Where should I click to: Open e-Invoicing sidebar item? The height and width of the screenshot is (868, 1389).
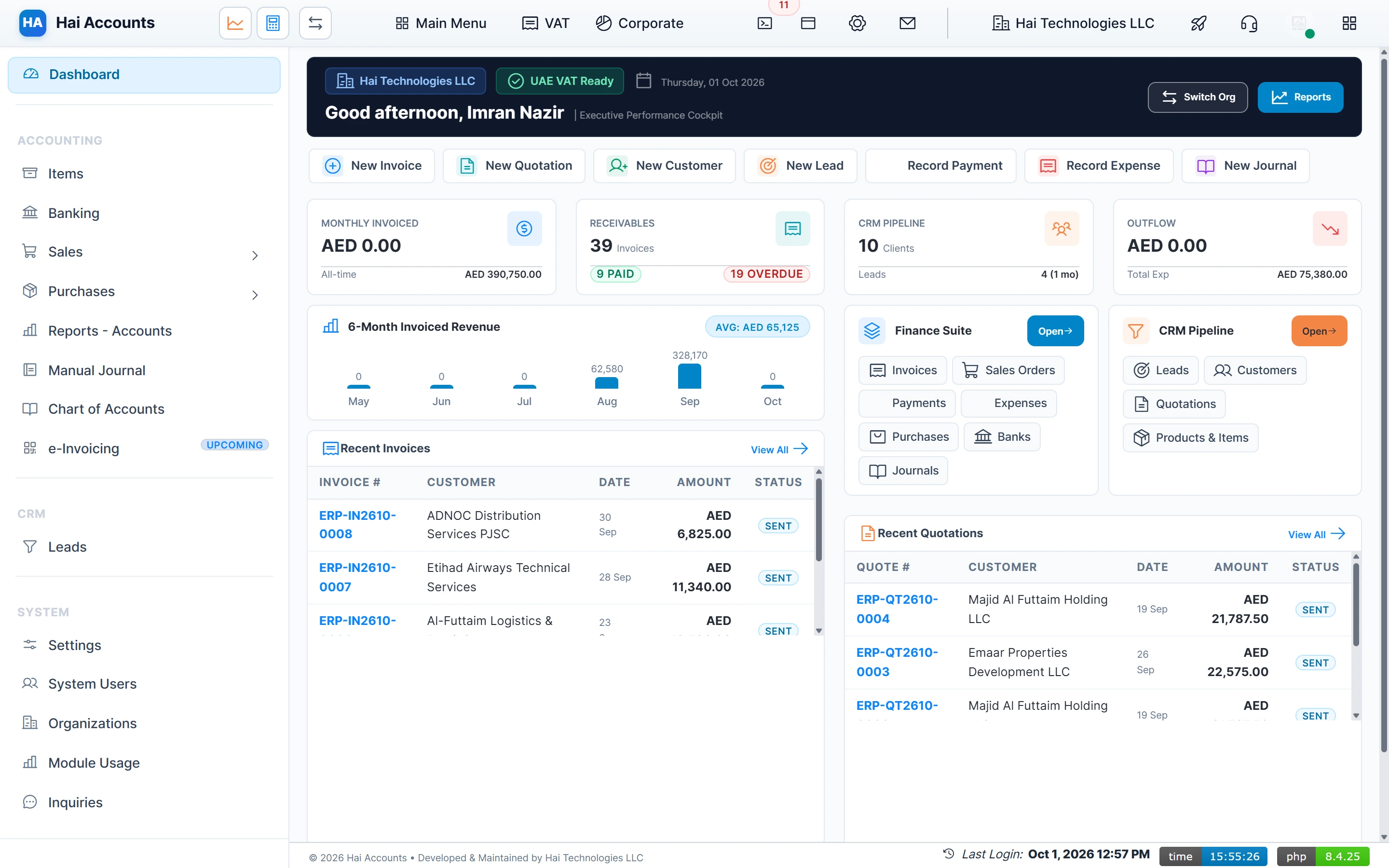pos(144,448)
